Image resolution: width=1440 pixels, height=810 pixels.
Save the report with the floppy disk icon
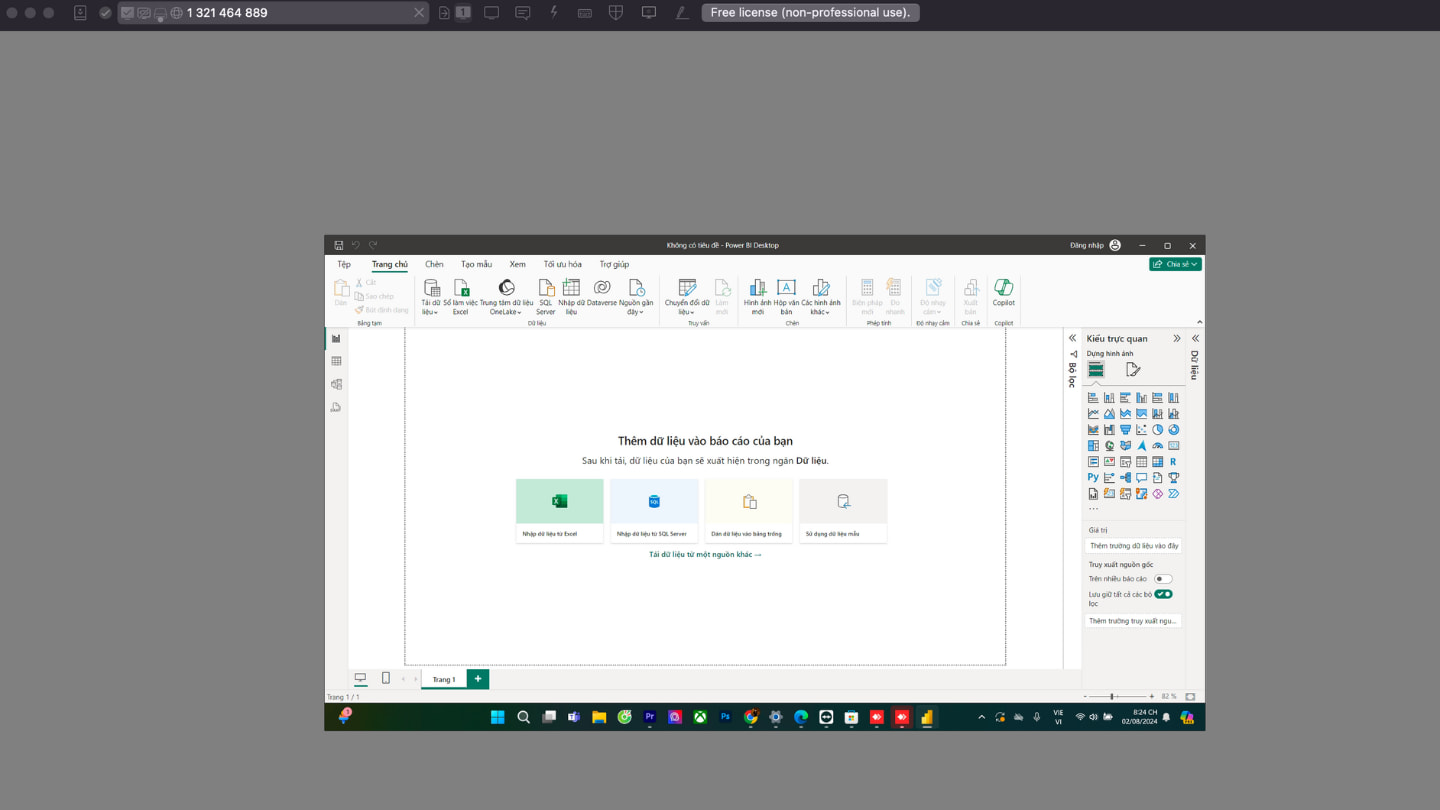click(339, 245)
